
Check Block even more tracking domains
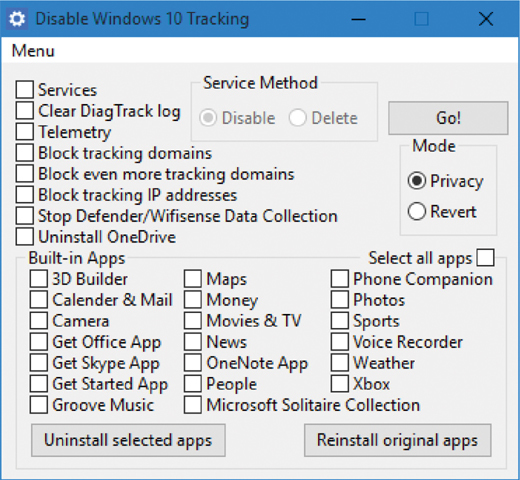point(24,173)
